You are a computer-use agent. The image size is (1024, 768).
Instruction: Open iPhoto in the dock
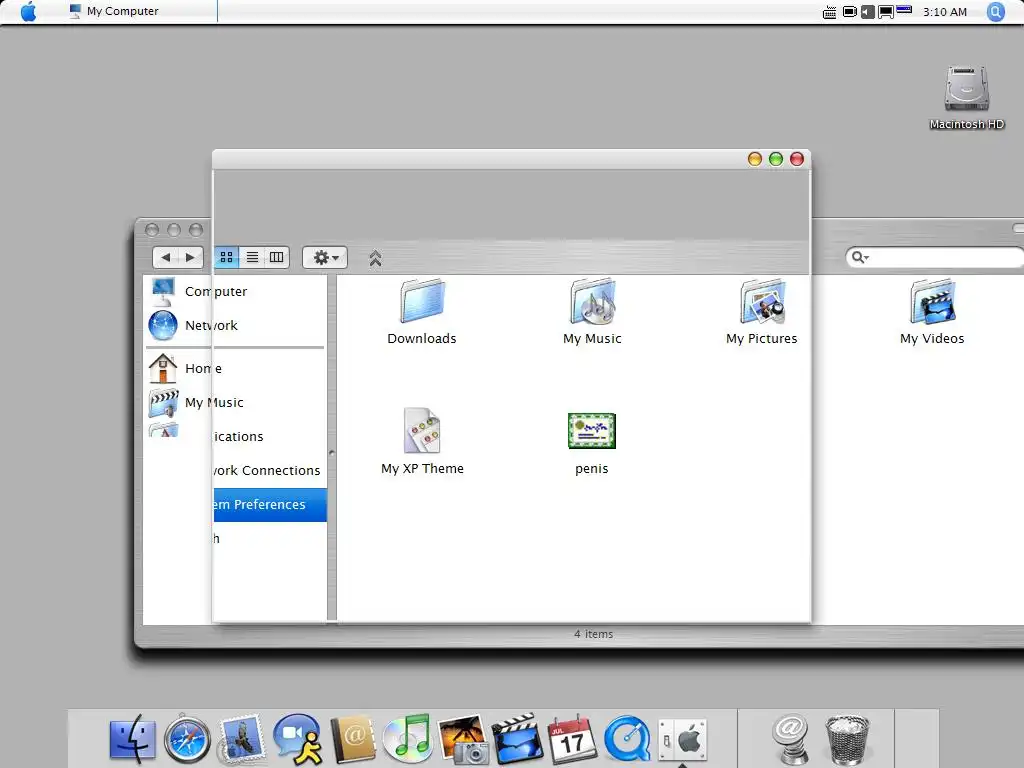coord(463,739)
